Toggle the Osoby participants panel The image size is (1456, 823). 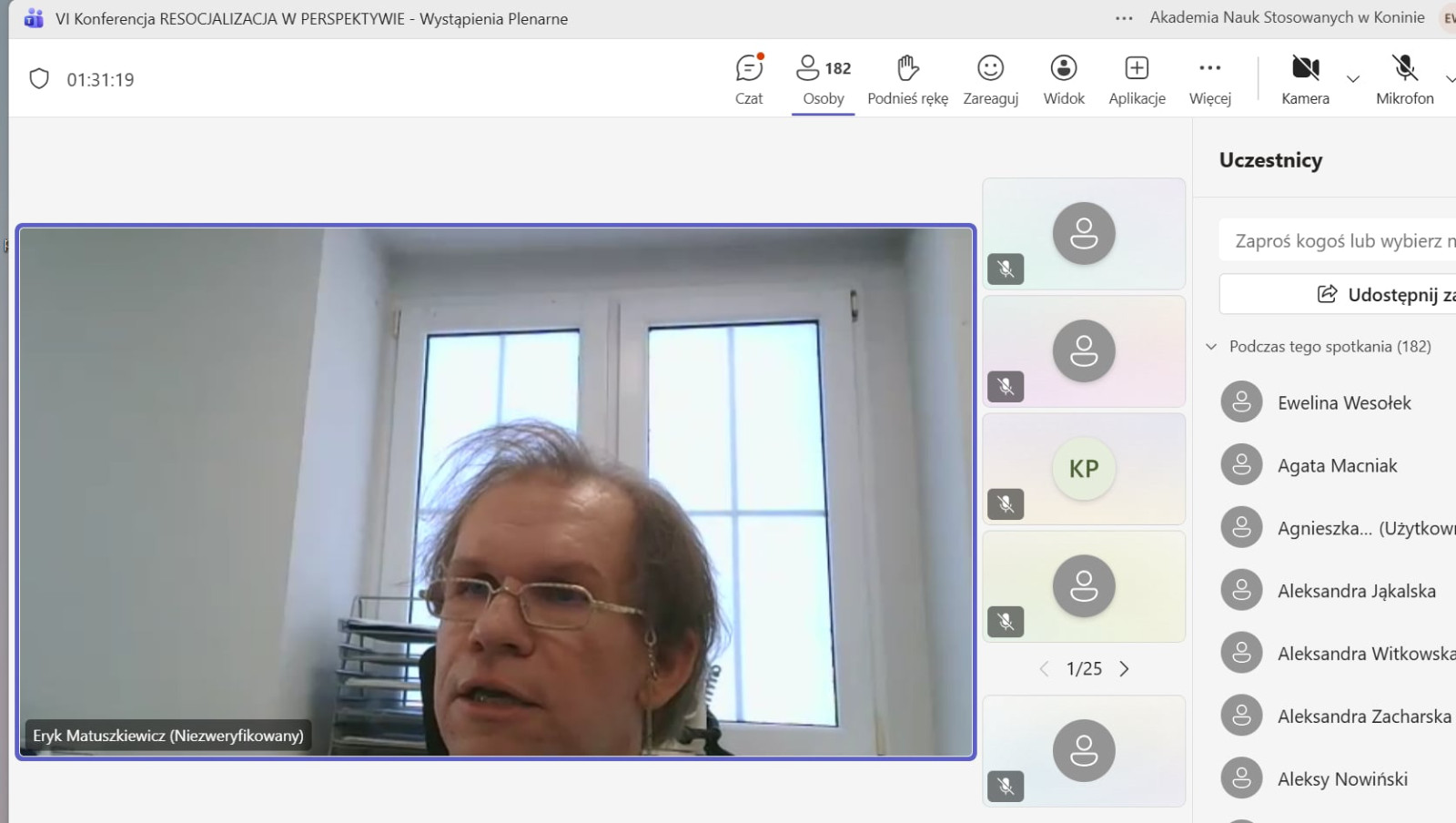823,79
